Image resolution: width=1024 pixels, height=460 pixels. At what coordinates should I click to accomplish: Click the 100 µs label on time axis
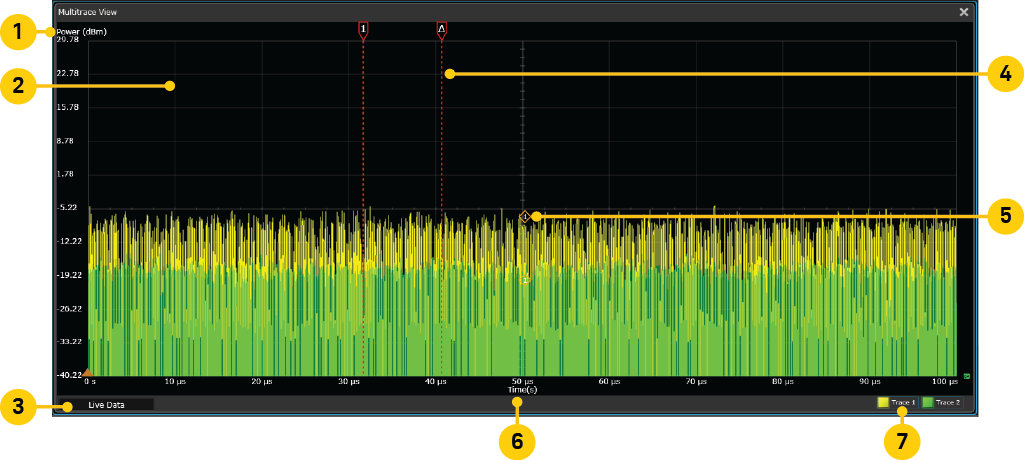(944, 381)
